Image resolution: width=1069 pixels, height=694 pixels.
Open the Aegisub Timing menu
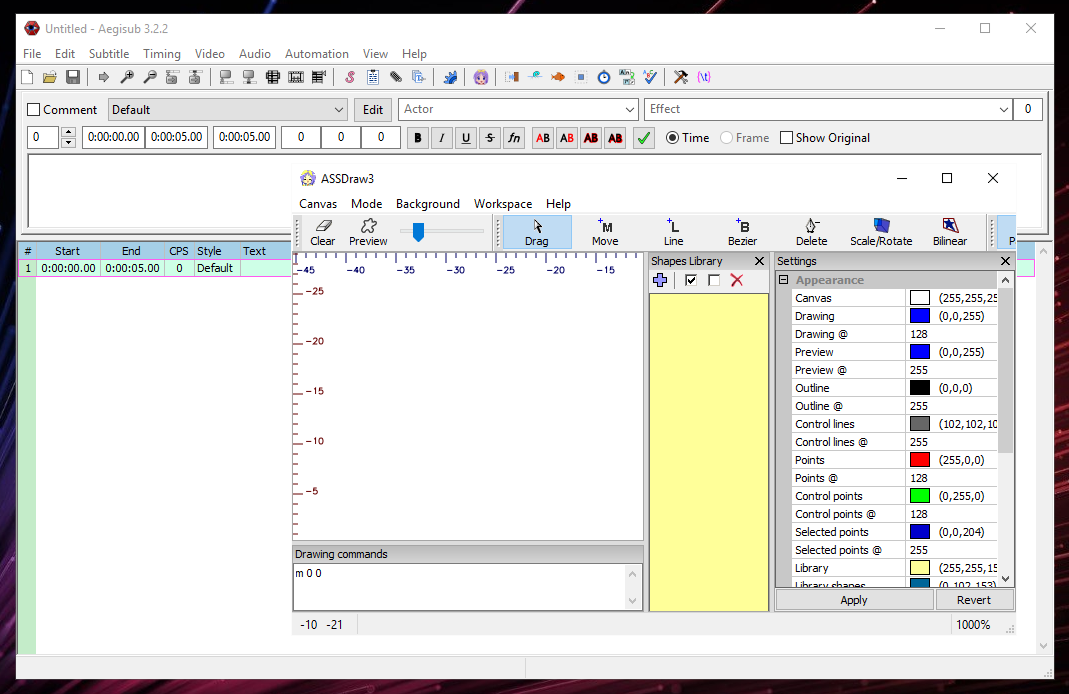pyautogui.click(x=162, y=54)
